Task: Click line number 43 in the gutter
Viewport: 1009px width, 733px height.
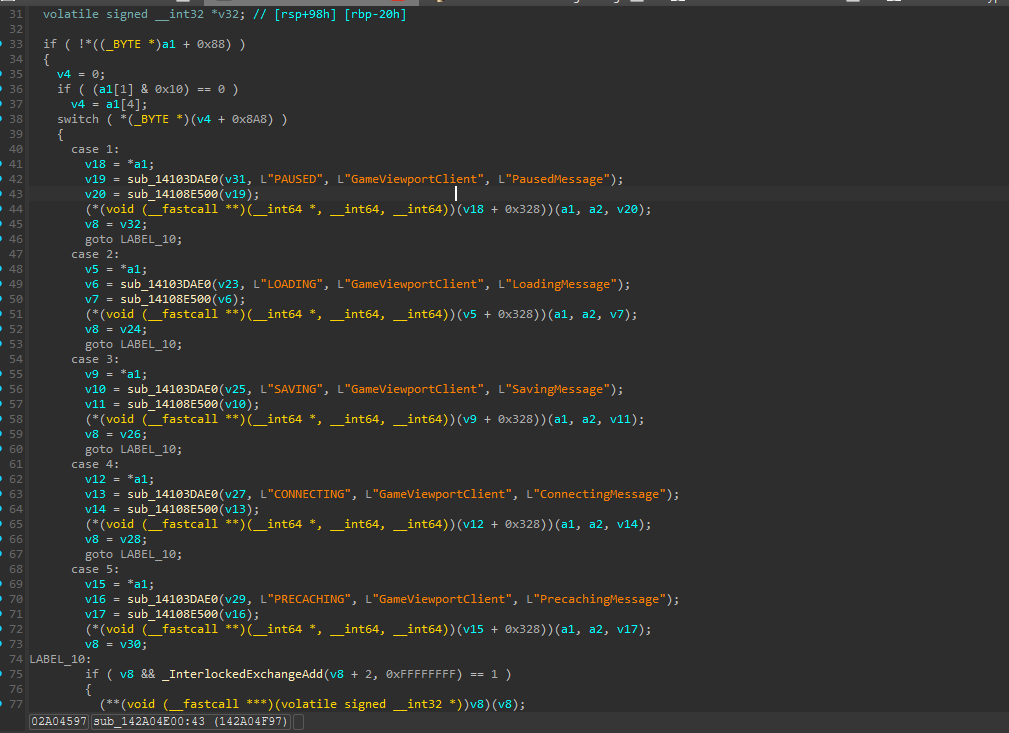Action: tap(15, 194)
